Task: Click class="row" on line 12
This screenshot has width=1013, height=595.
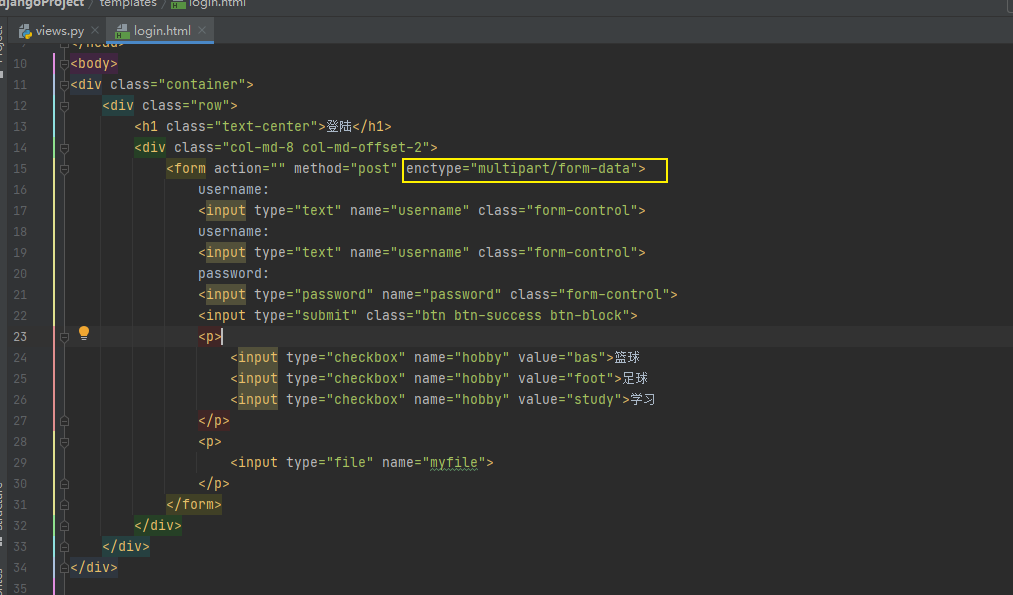Action: [x=186, y=105]
